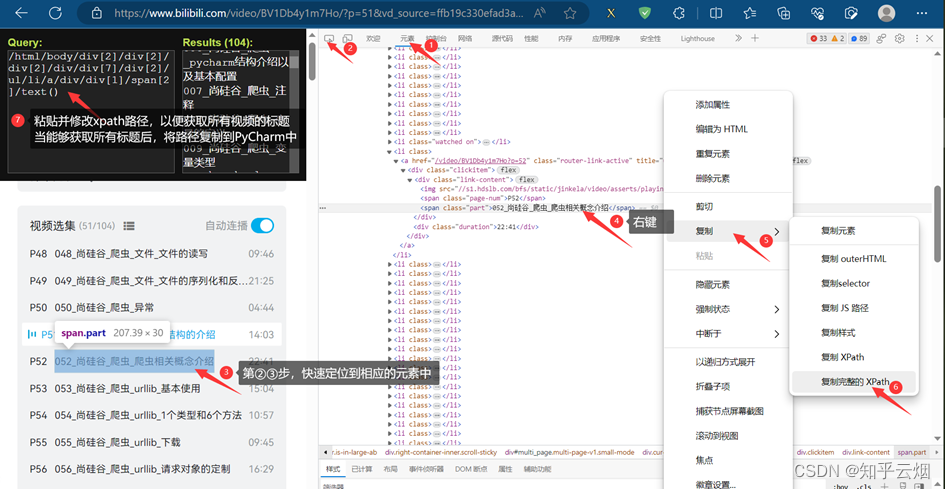Click the DevTools vertical scrollbar thumb

[x=937, y=223]
